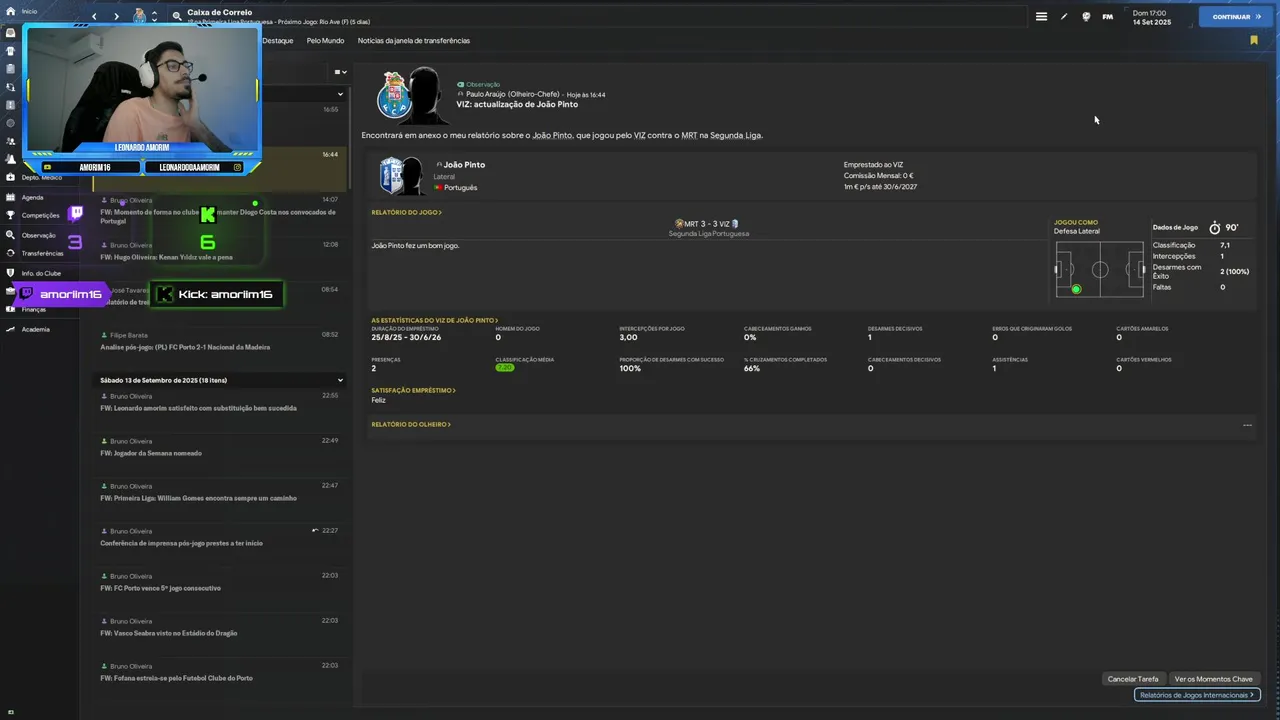This screenshot has height=720, width=1280.
Task: Collapse Sábado 13 de Setembro group
Action: tap(340, 380)
